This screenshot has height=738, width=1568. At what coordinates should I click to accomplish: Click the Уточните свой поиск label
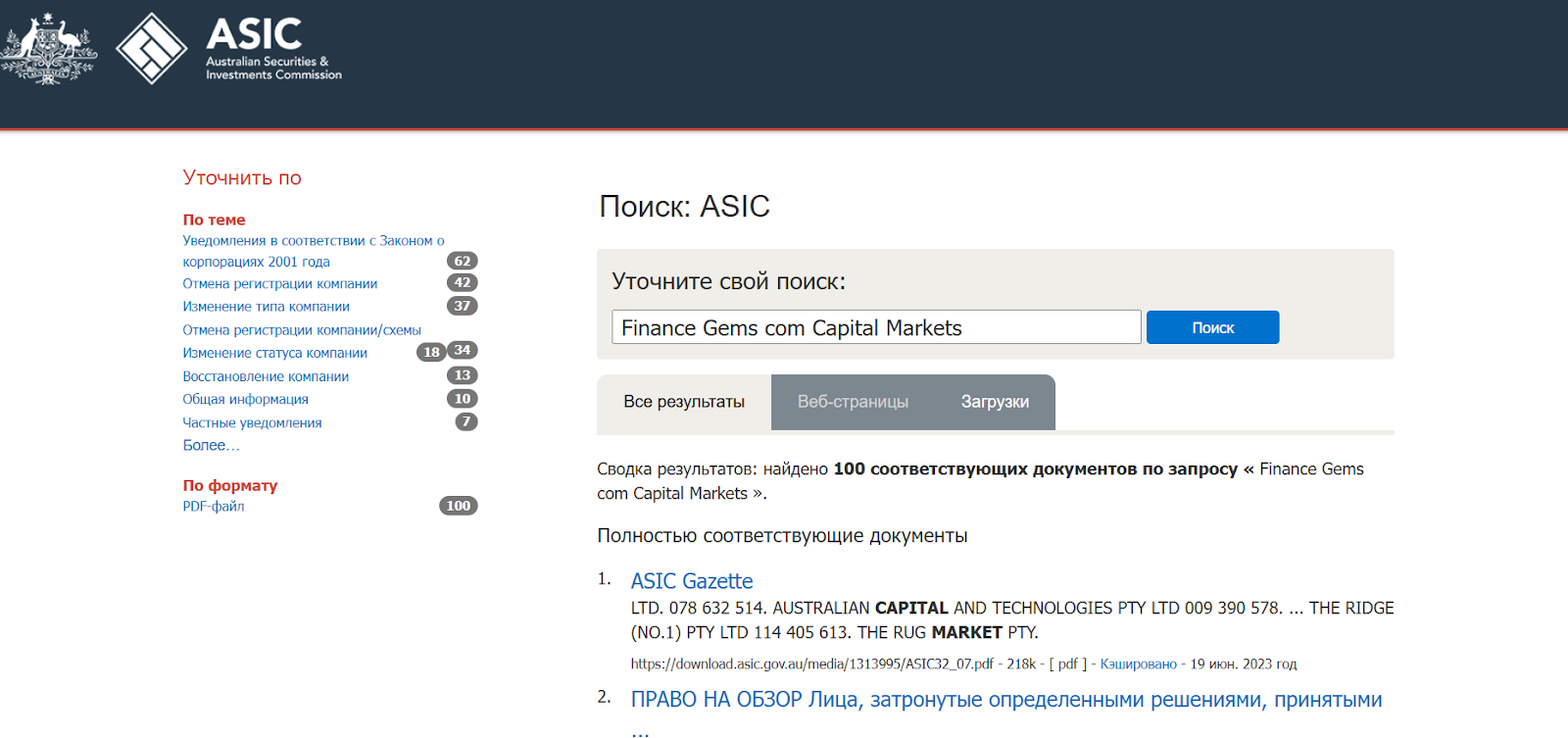pos(729,281)
